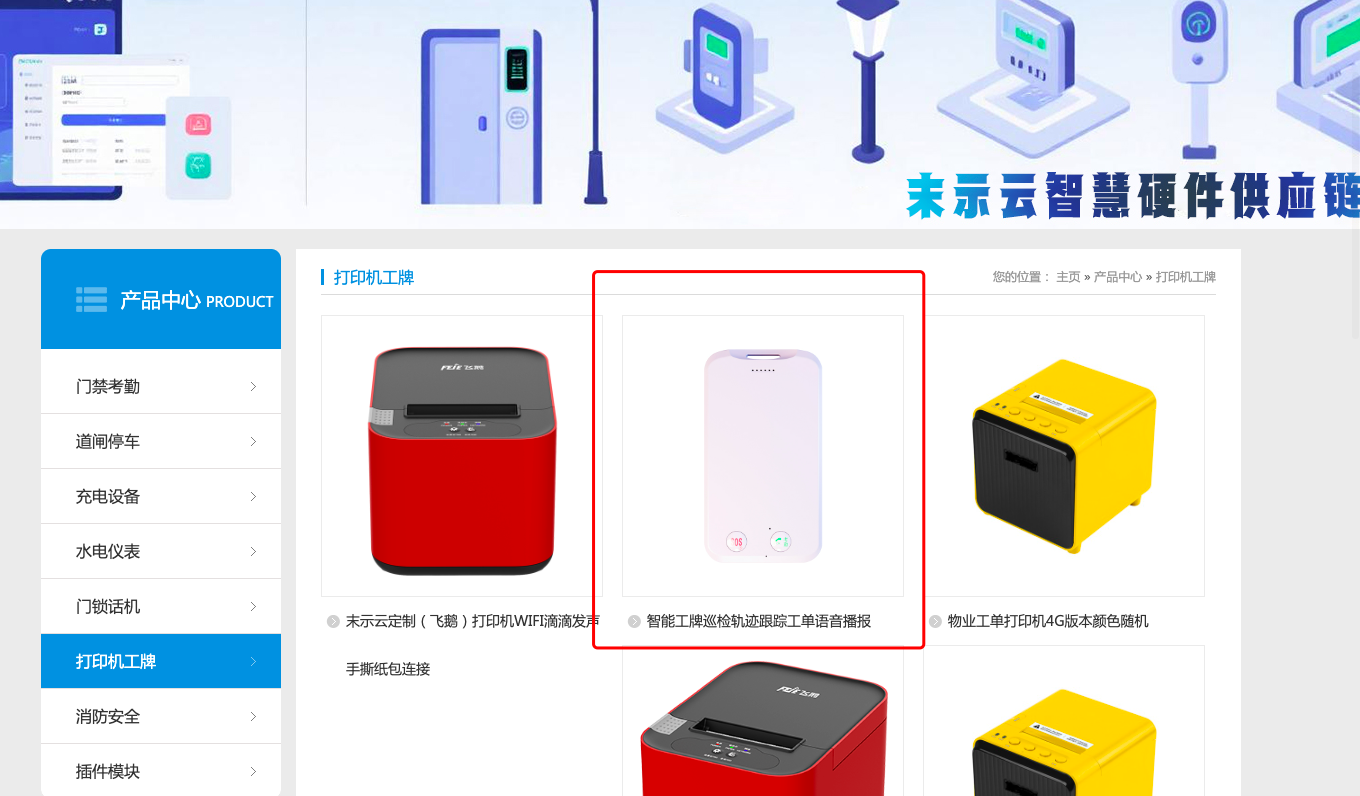Open the red 飞鹅 printer product thumbnail

pos(462,456)
